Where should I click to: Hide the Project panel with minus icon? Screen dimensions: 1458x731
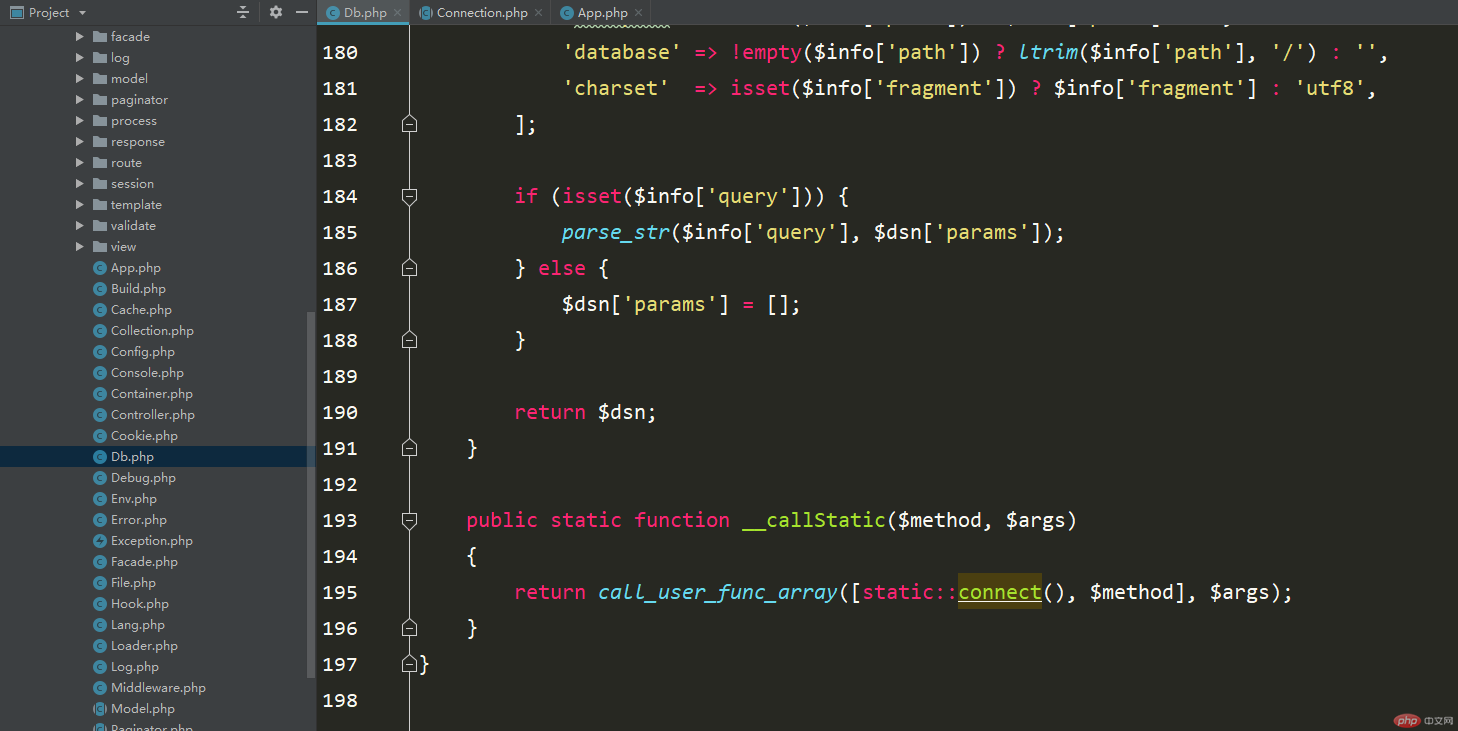click(x=302, y=12)
